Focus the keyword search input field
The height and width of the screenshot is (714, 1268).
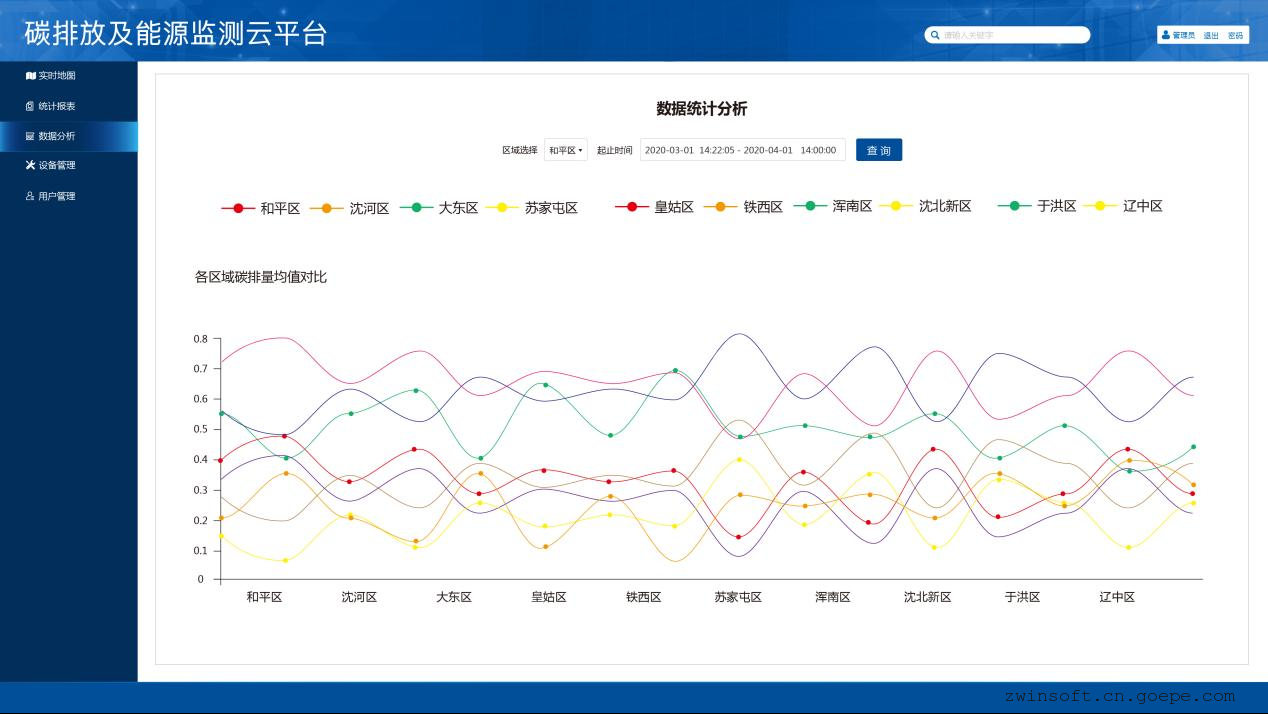[1012, 35]
